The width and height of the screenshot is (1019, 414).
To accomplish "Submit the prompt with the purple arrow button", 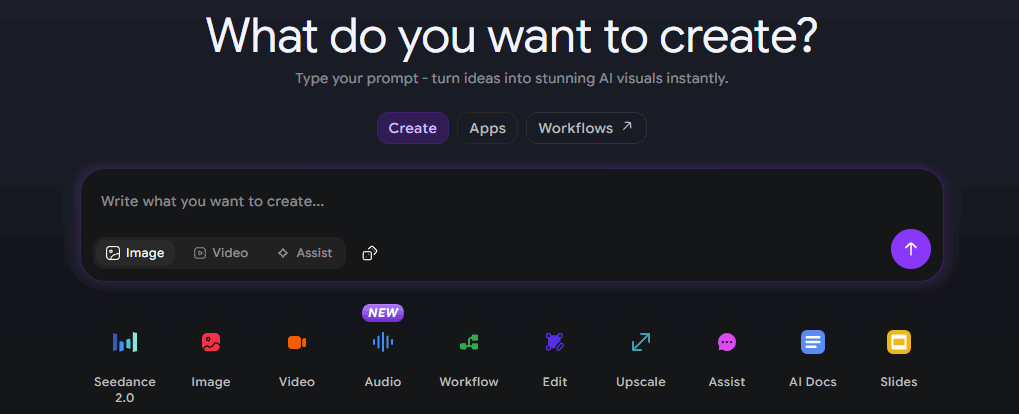I will [910, 249].
